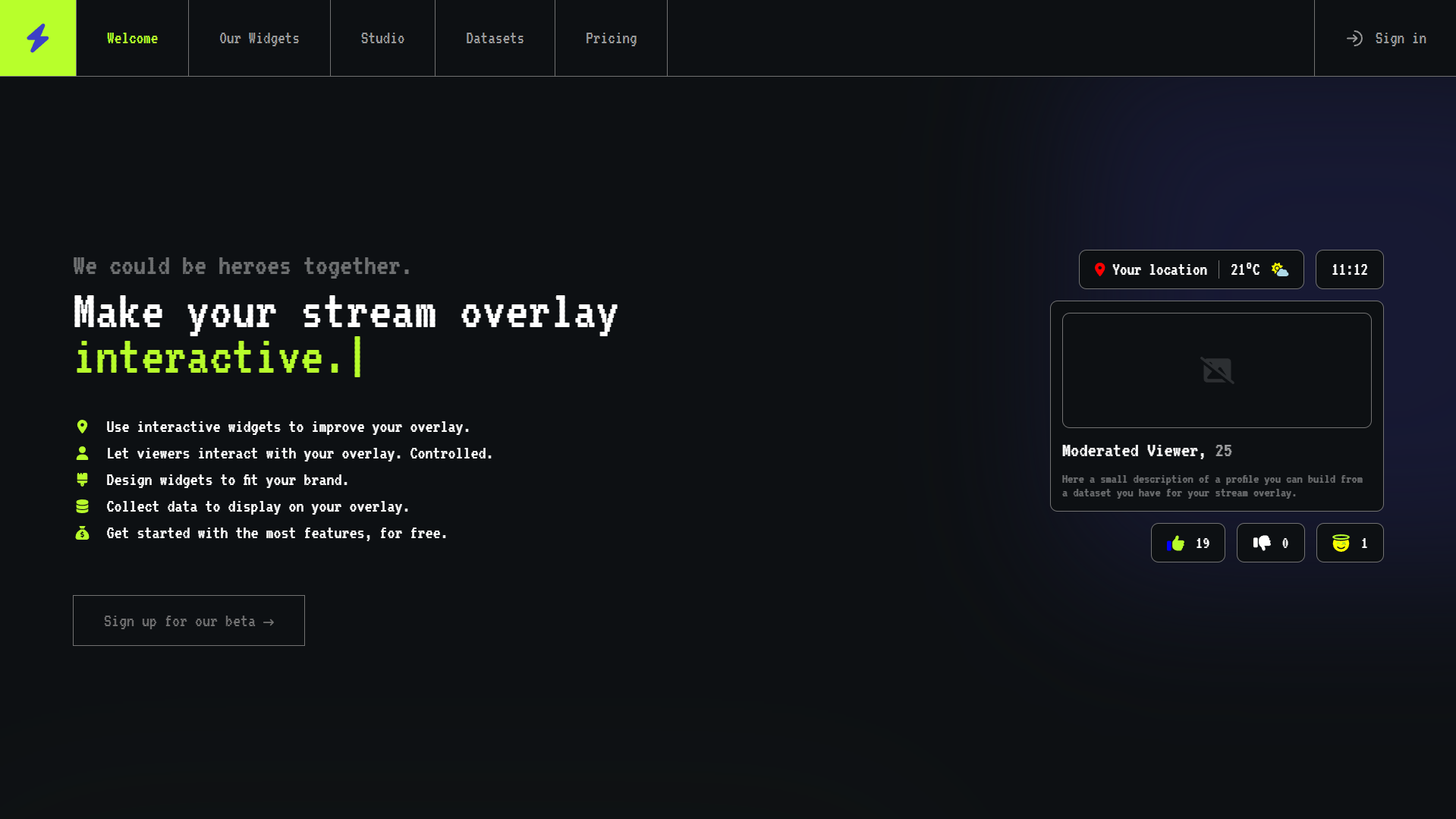Click the thumbs up count 19
Viewport: 1456px width, 819px height.
tap(1203, 543)
